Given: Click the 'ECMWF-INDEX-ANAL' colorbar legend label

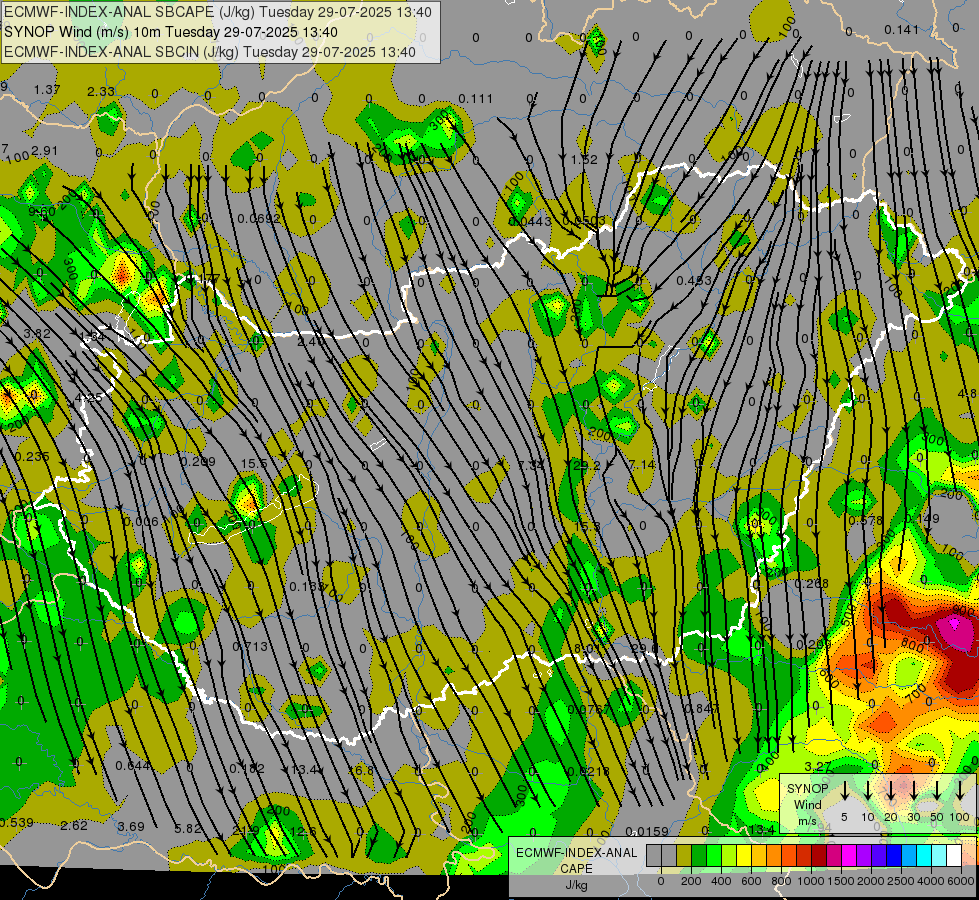Looking at the screenshot, I should coord(576,853).
